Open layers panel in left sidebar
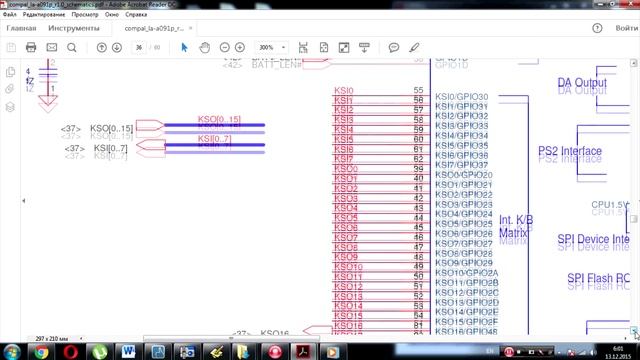The image size is (640, 360). pyautogui.click(x=10, y=107)
